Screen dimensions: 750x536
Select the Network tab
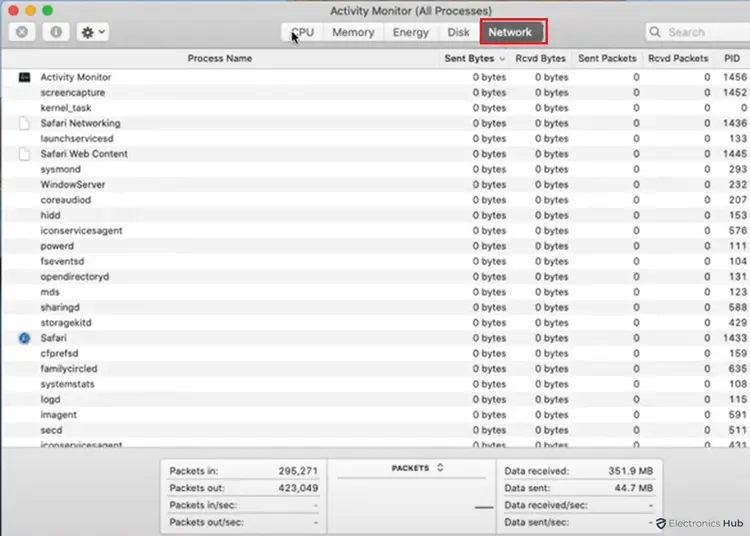(x=510, y=32)
